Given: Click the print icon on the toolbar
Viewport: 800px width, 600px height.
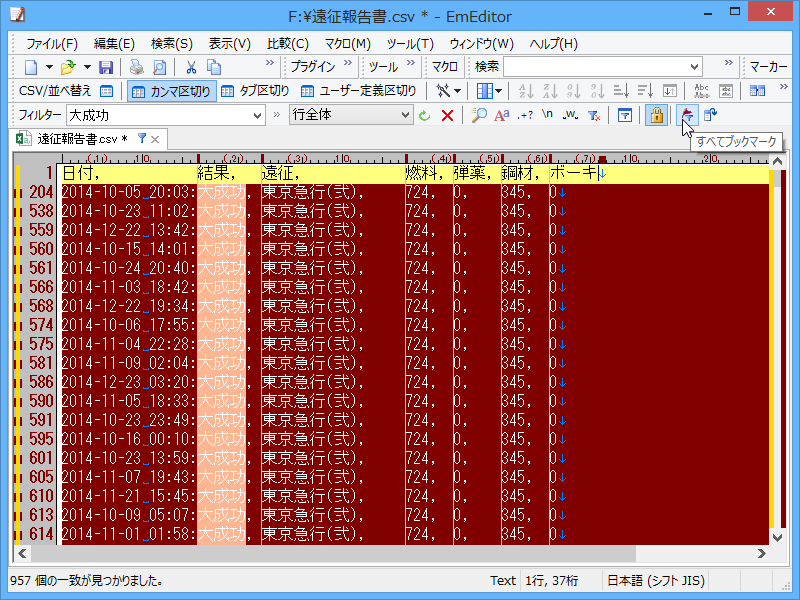Looking at the screenshot, I should point(135,66).
